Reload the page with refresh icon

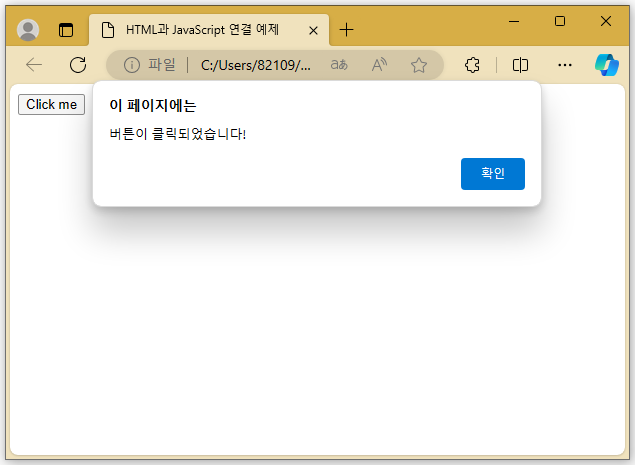78,65
